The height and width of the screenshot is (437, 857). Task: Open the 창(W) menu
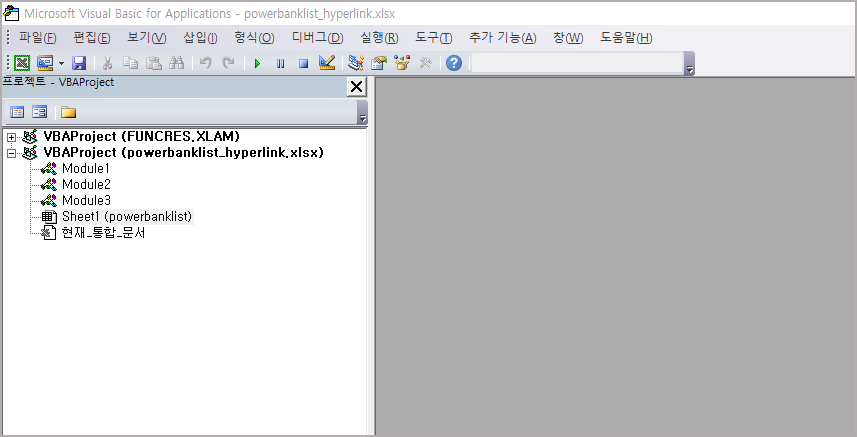(568, 38)
